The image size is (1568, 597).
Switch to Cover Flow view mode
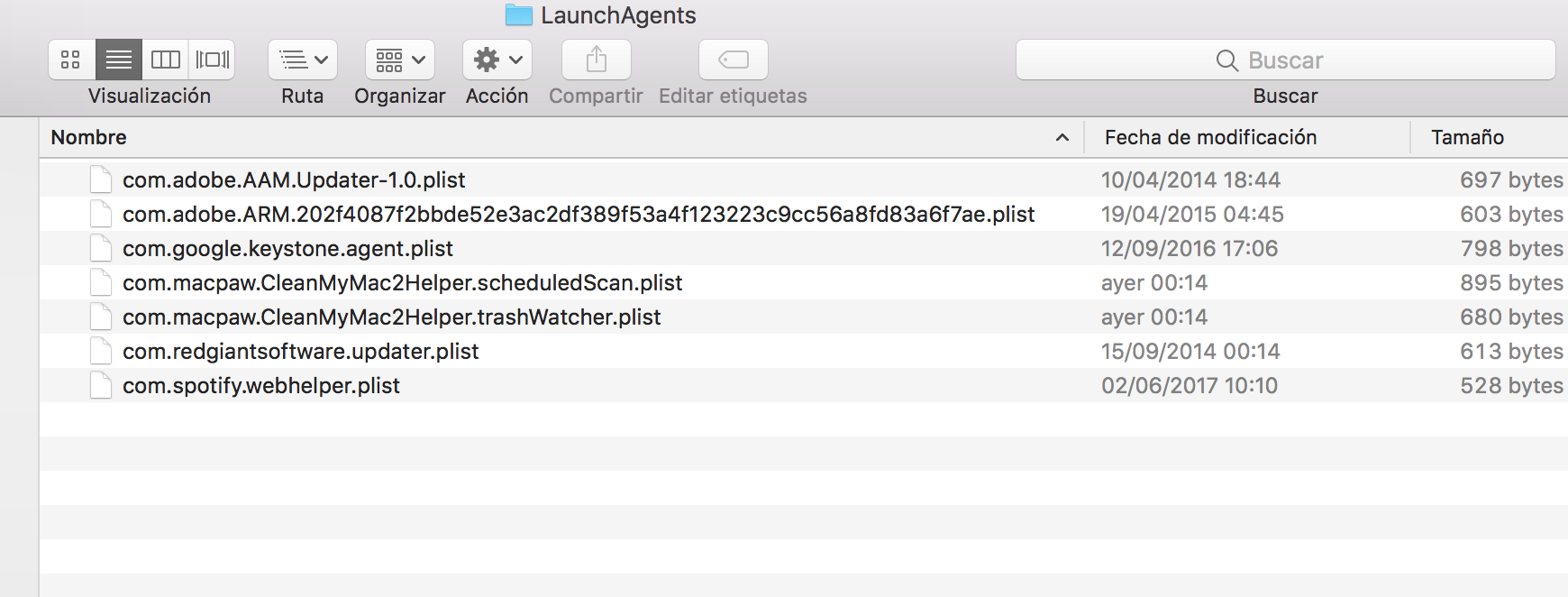[213, 60]
